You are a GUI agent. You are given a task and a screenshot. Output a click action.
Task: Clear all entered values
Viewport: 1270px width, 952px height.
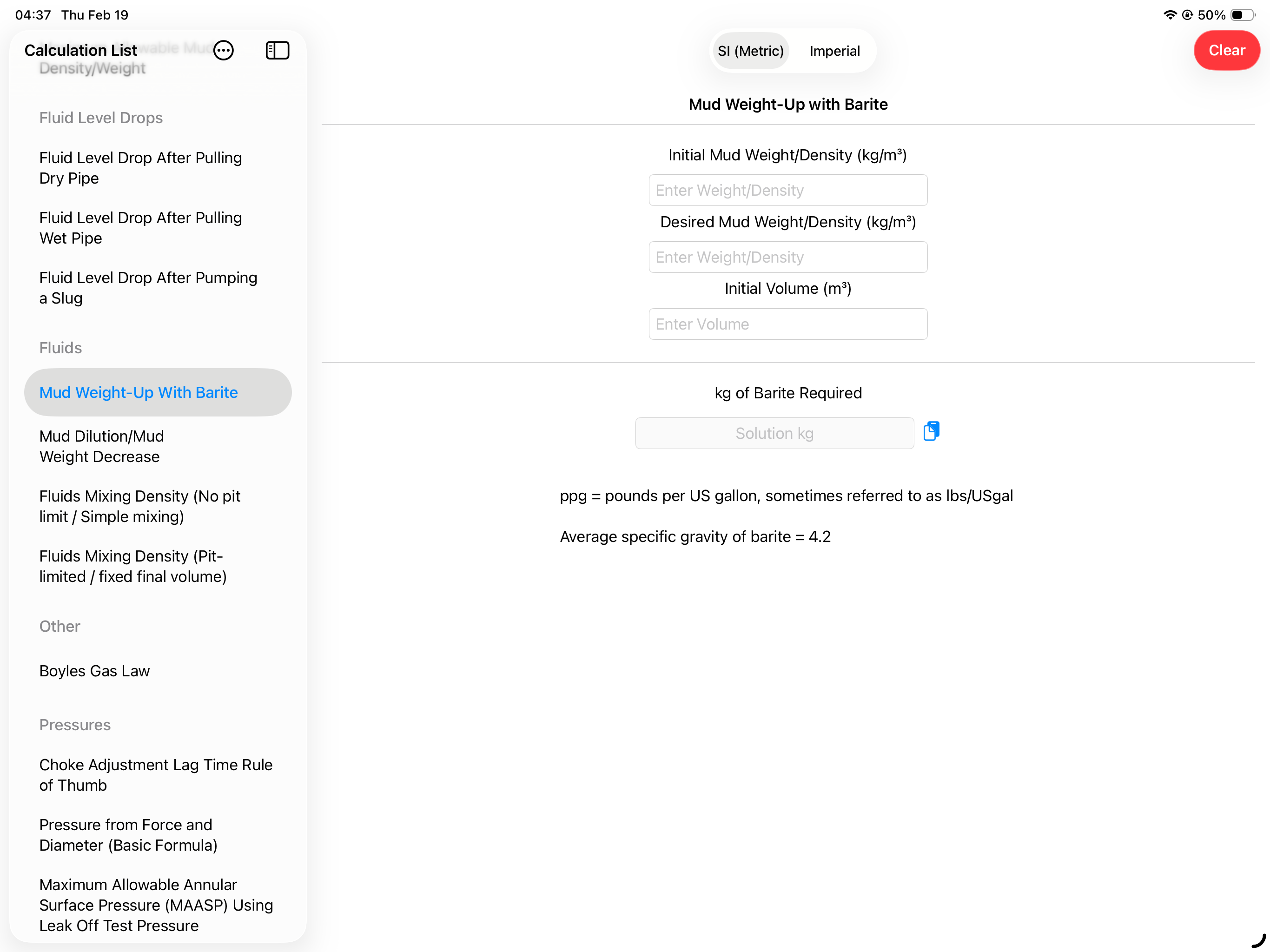pyautogui.click(x=1226, y=51)
